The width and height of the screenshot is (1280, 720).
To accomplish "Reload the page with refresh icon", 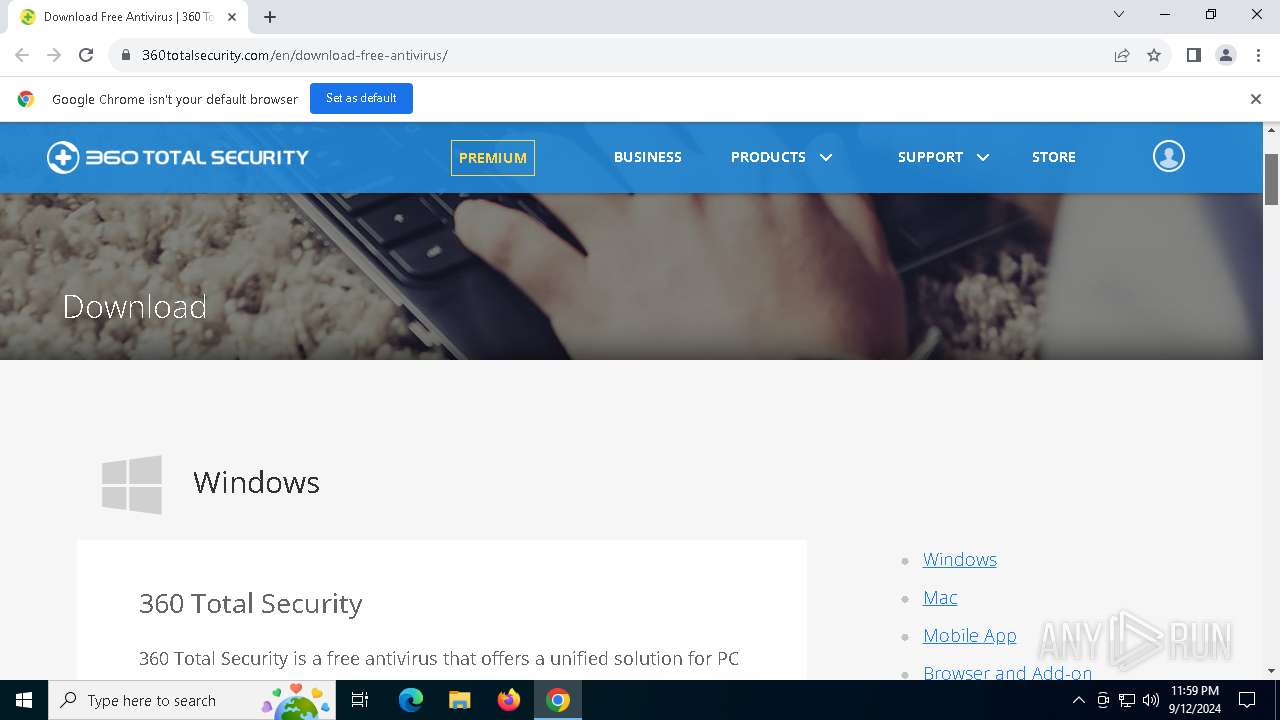I will (86, 55).
